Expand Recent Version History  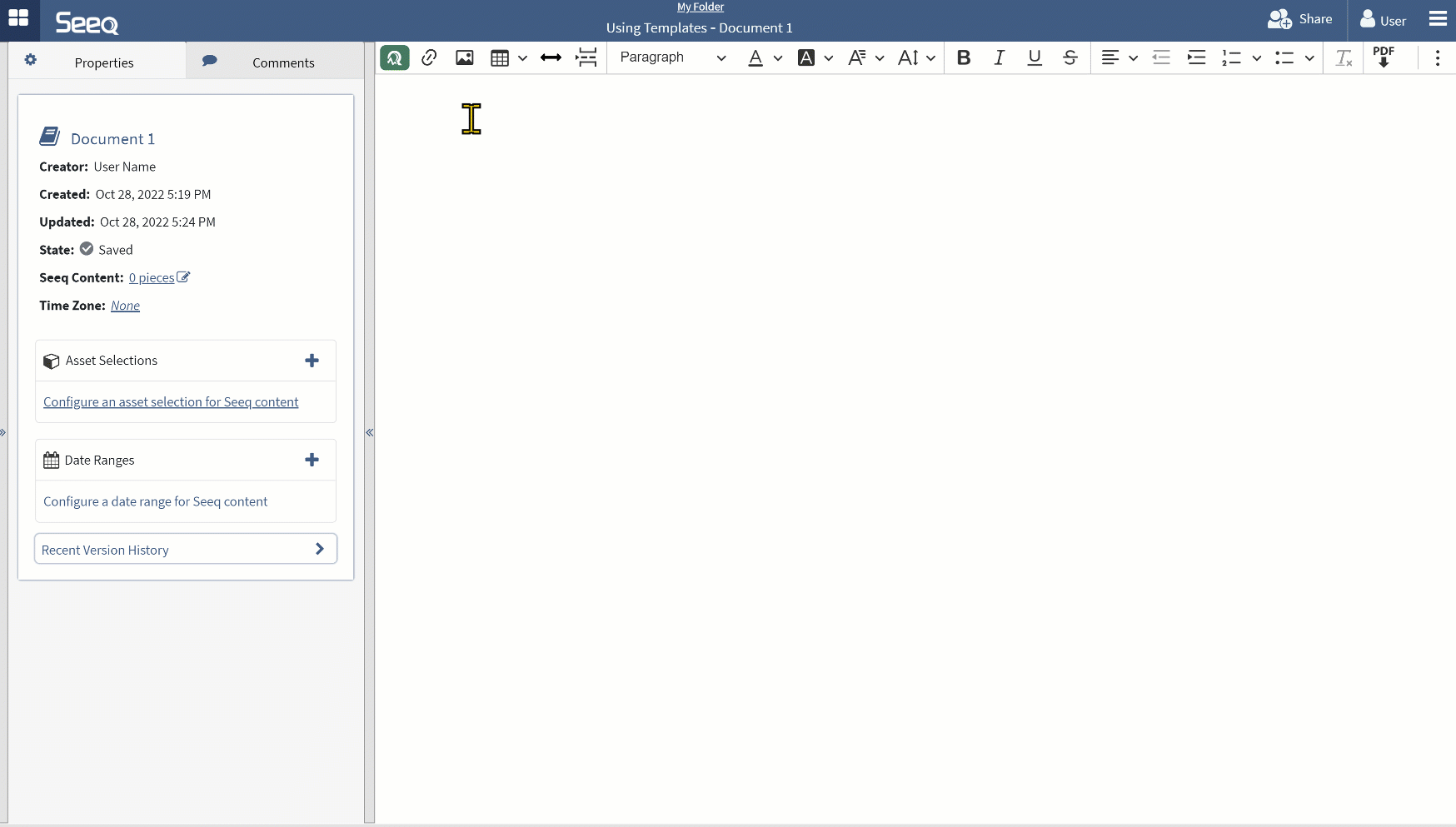point(186,550)
